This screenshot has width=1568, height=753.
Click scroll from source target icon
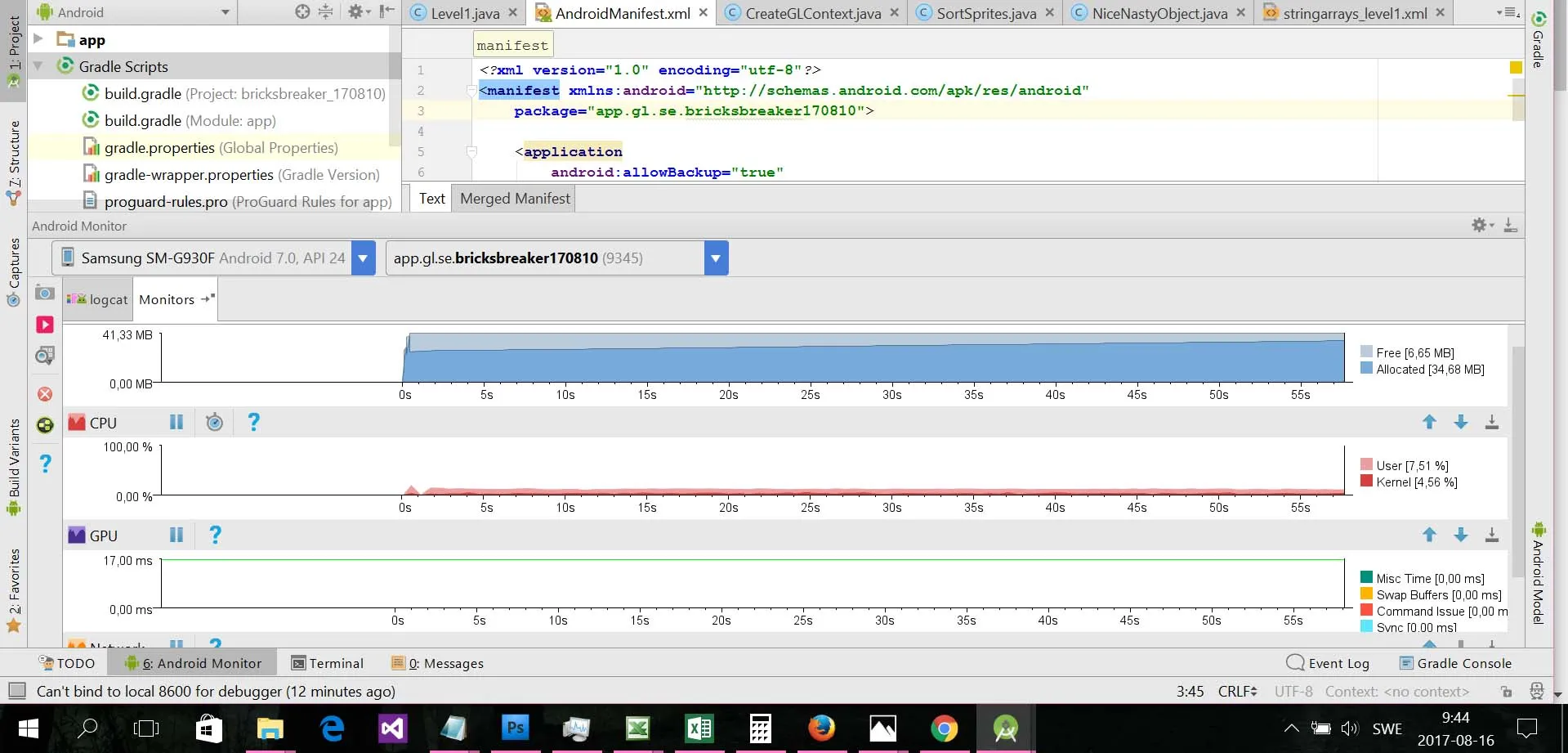tap(302, 11)
